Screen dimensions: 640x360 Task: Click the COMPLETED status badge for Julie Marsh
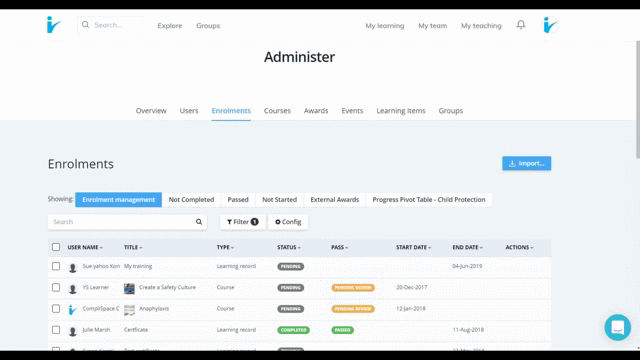click(293, 330)
